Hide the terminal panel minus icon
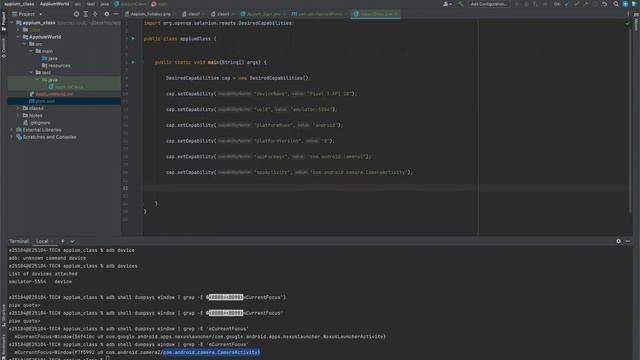This screenshot has width=640, height=360. pyautogui.click(x=628, y=241)
